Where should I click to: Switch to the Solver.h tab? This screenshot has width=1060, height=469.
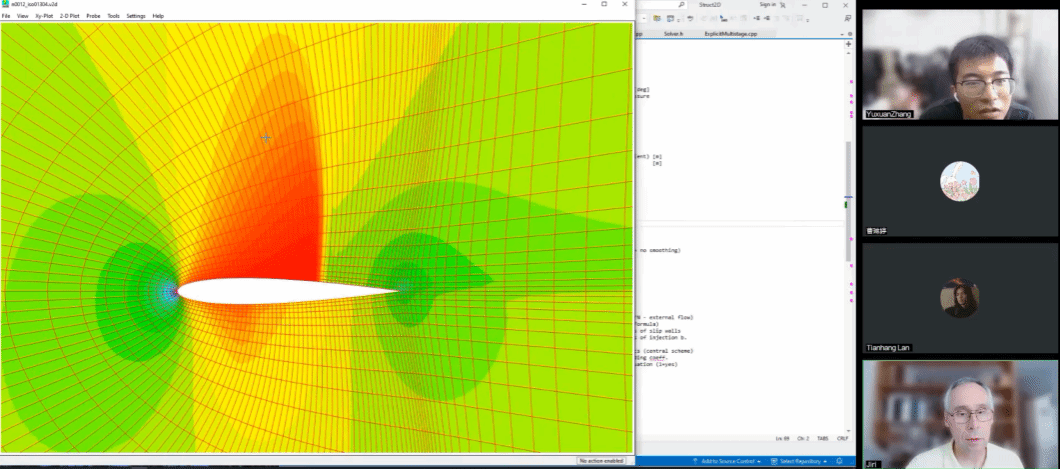pyautogui.click(x=672, y=33)
